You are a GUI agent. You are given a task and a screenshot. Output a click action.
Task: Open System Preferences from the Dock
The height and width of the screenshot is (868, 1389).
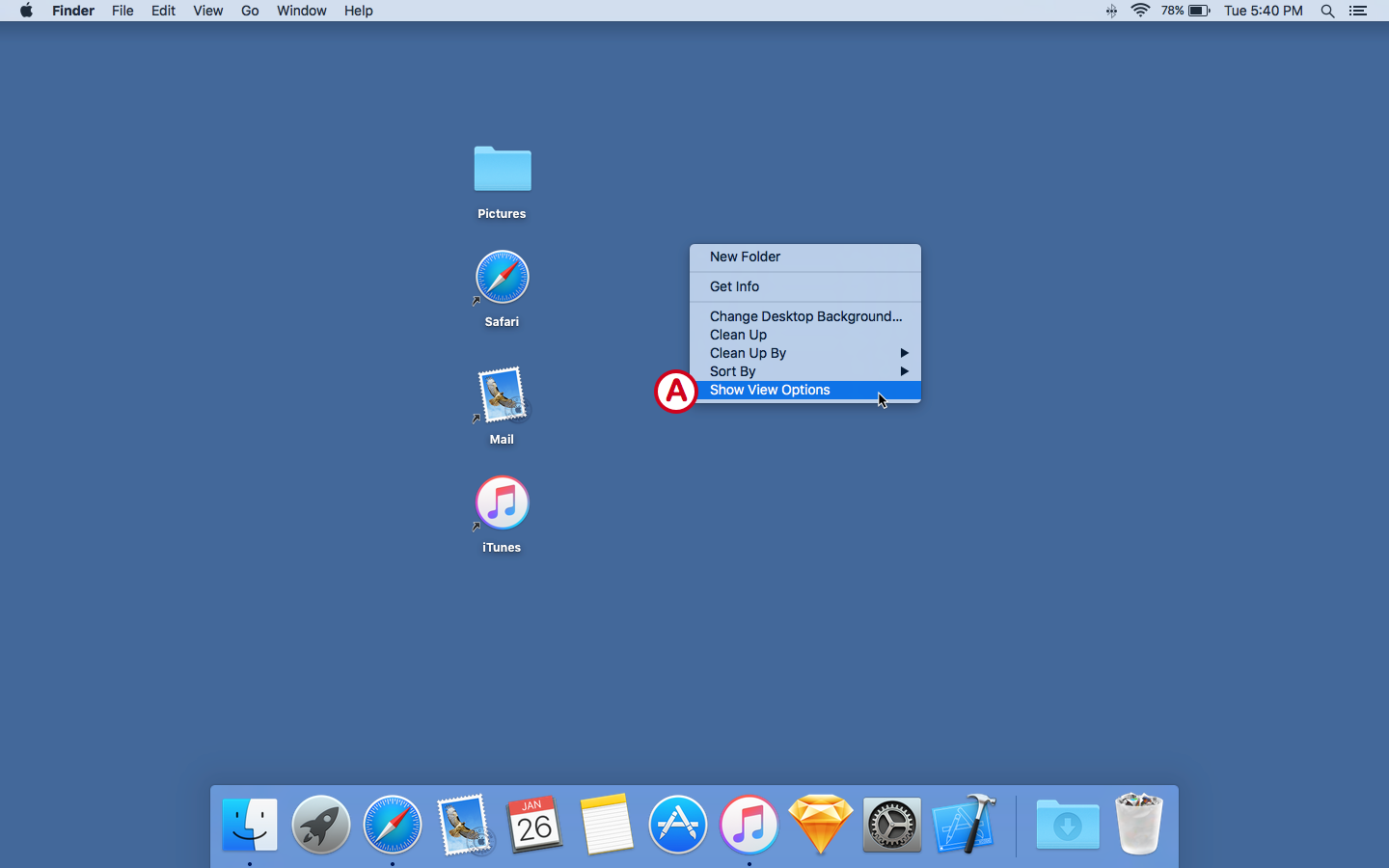point(891,825)
